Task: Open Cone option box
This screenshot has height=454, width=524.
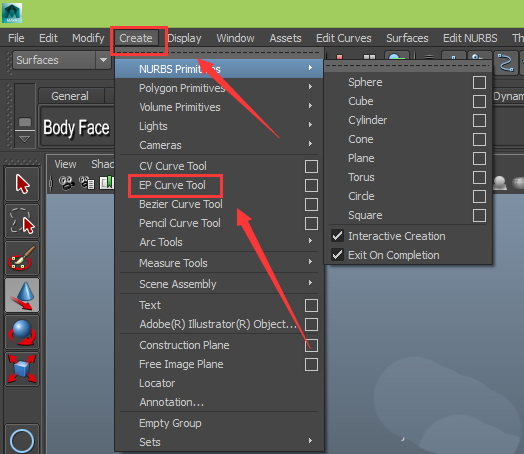Action: 479,139
